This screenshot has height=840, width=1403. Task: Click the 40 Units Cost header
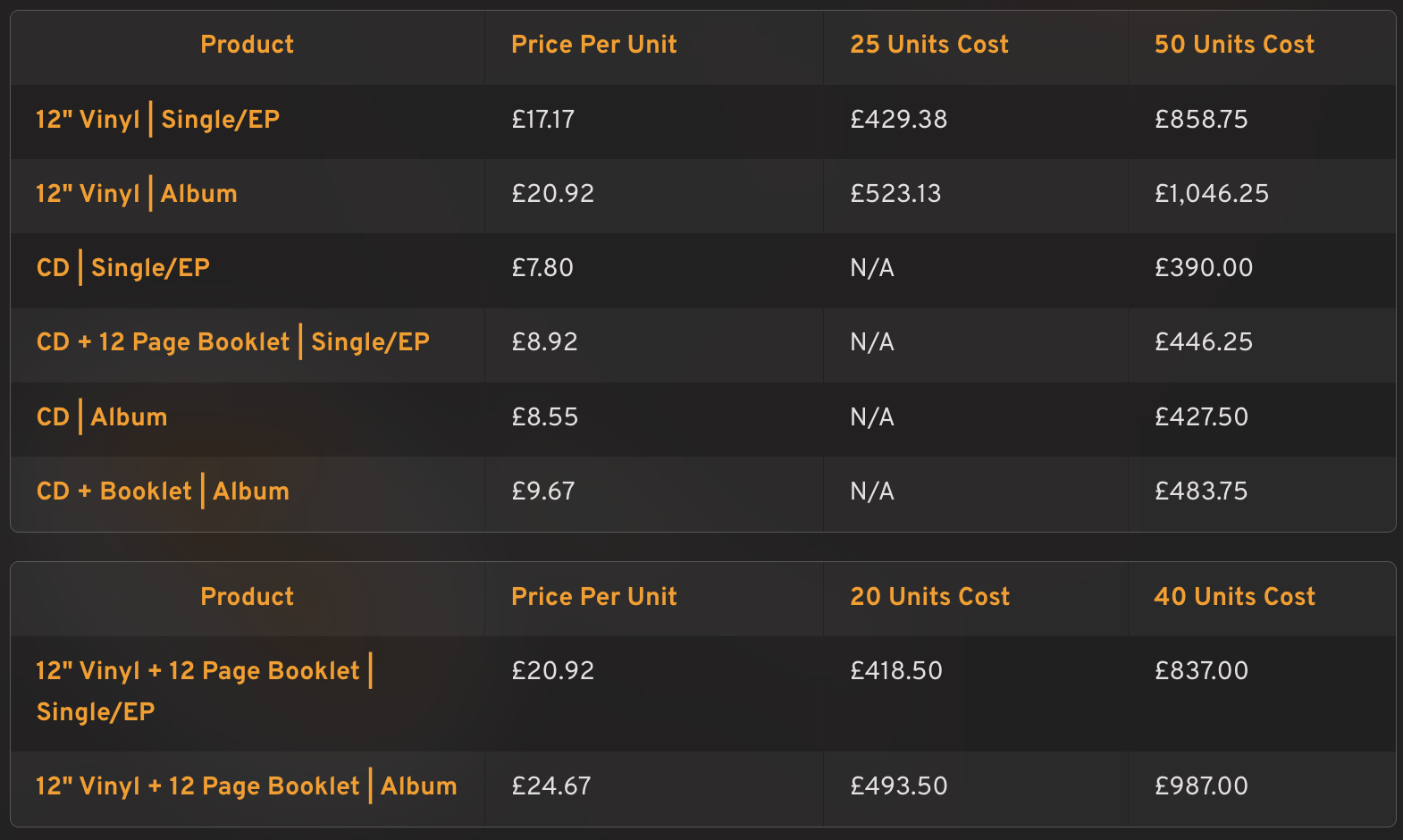(x=1235, y=597)
